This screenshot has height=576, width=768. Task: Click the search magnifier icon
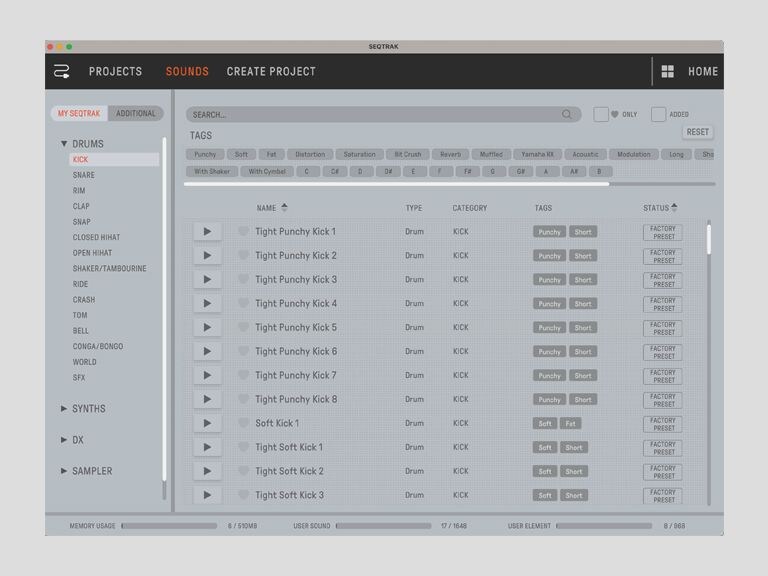566,114
